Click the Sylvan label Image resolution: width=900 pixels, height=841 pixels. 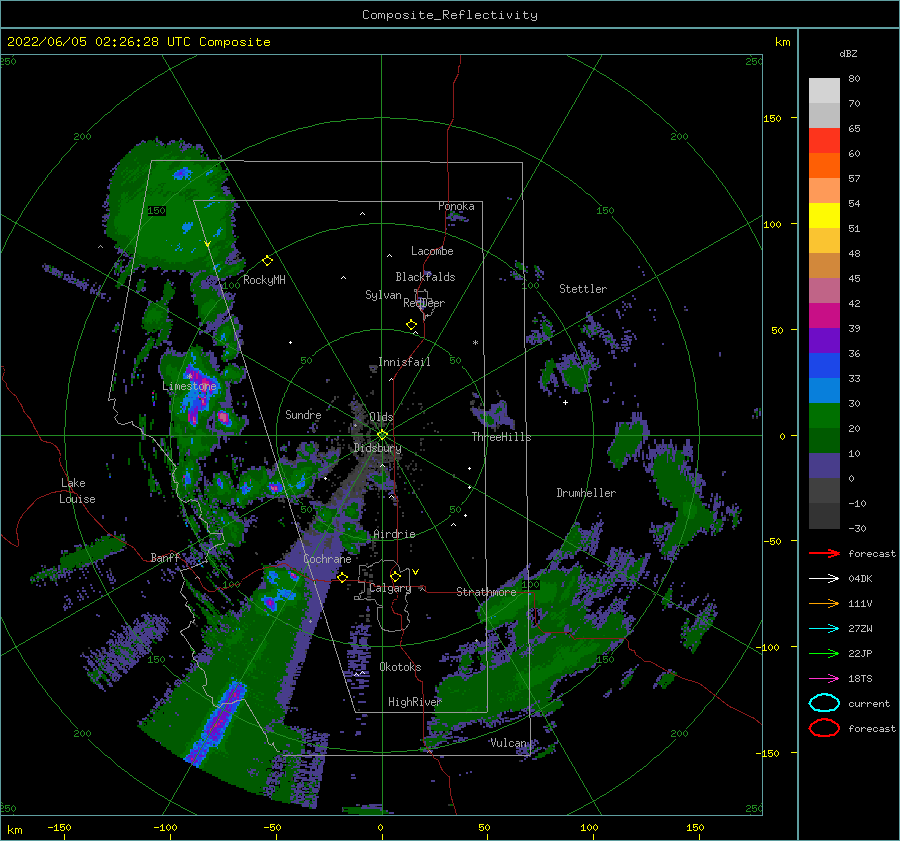pyautogui.click(x=383, y=295)
